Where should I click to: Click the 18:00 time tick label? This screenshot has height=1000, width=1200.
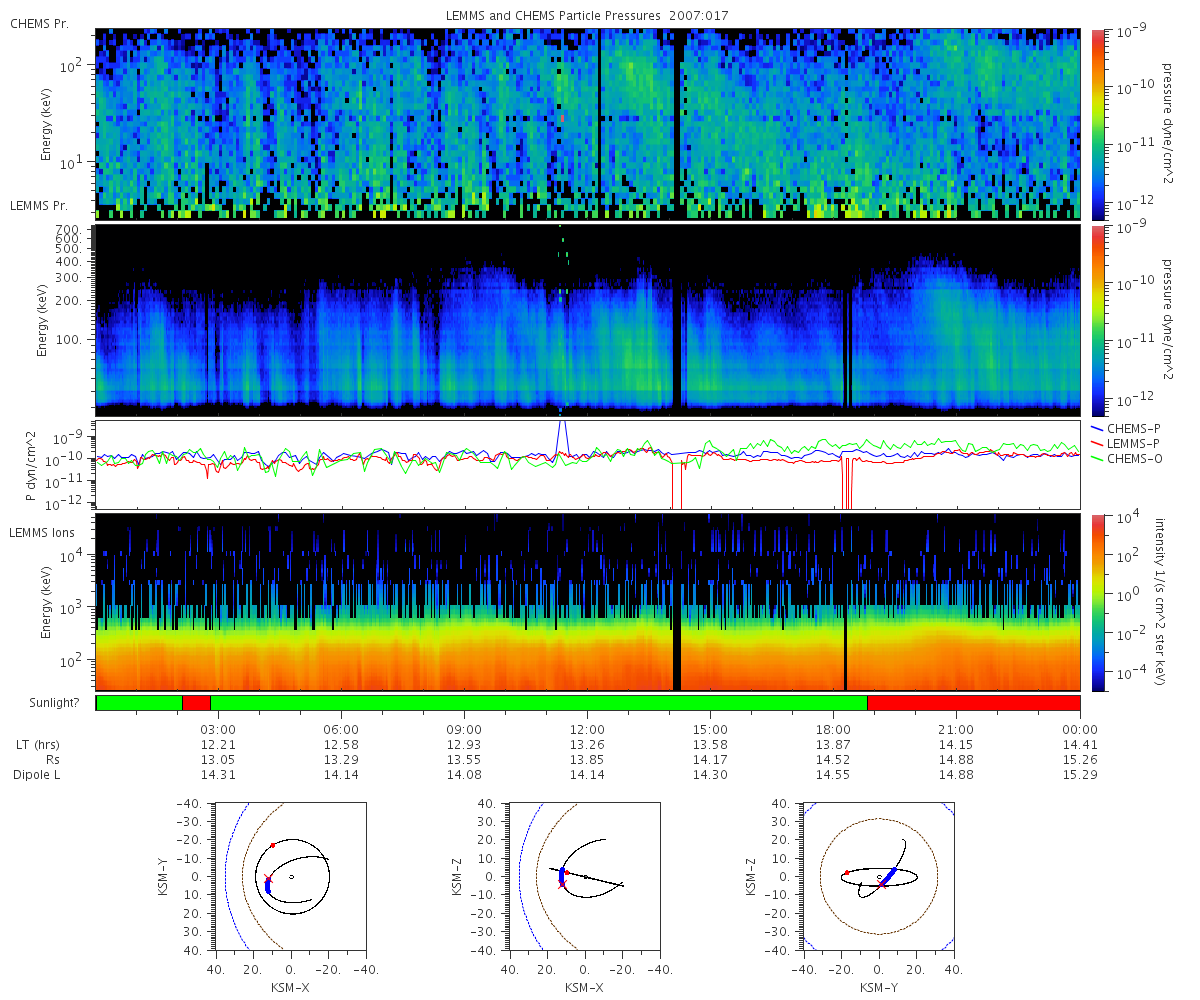tap(834, 729)
